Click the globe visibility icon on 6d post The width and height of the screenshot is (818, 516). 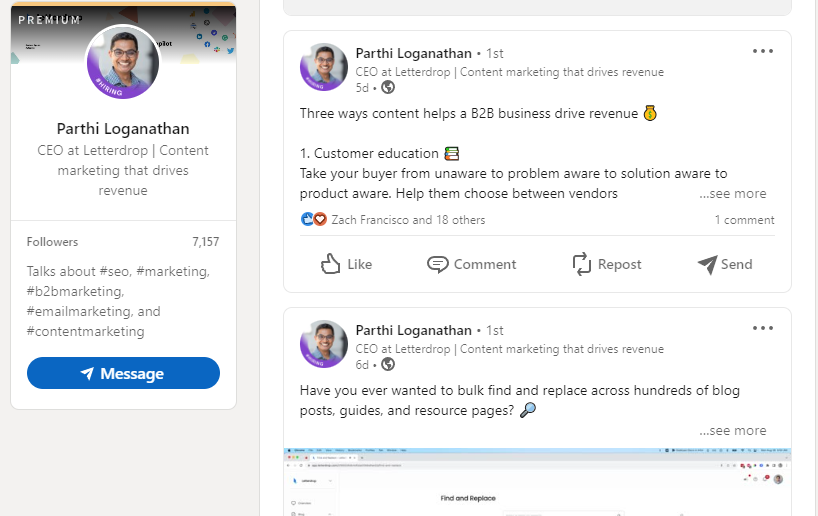pos(388,365)
